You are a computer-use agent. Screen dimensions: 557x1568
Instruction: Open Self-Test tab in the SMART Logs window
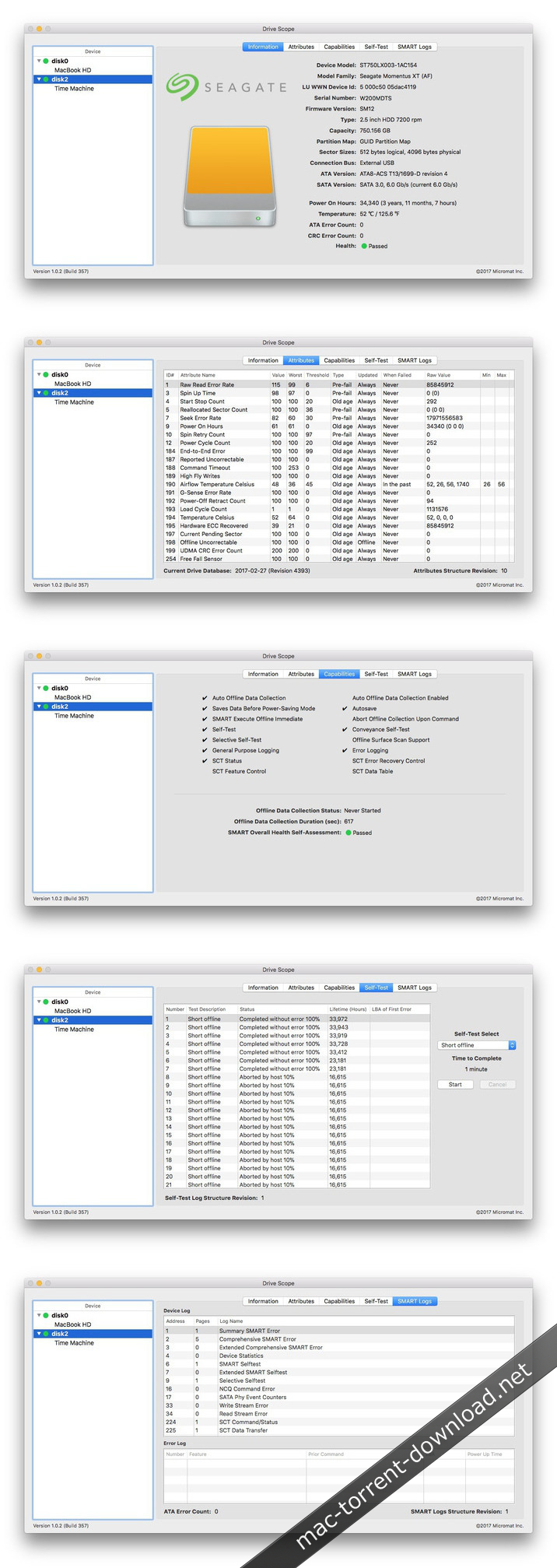376,1301
